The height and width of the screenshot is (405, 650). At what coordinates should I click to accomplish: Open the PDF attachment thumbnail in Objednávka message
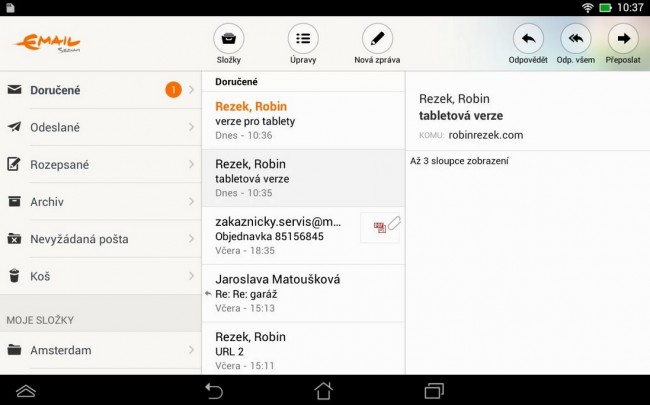click(379, 227)
